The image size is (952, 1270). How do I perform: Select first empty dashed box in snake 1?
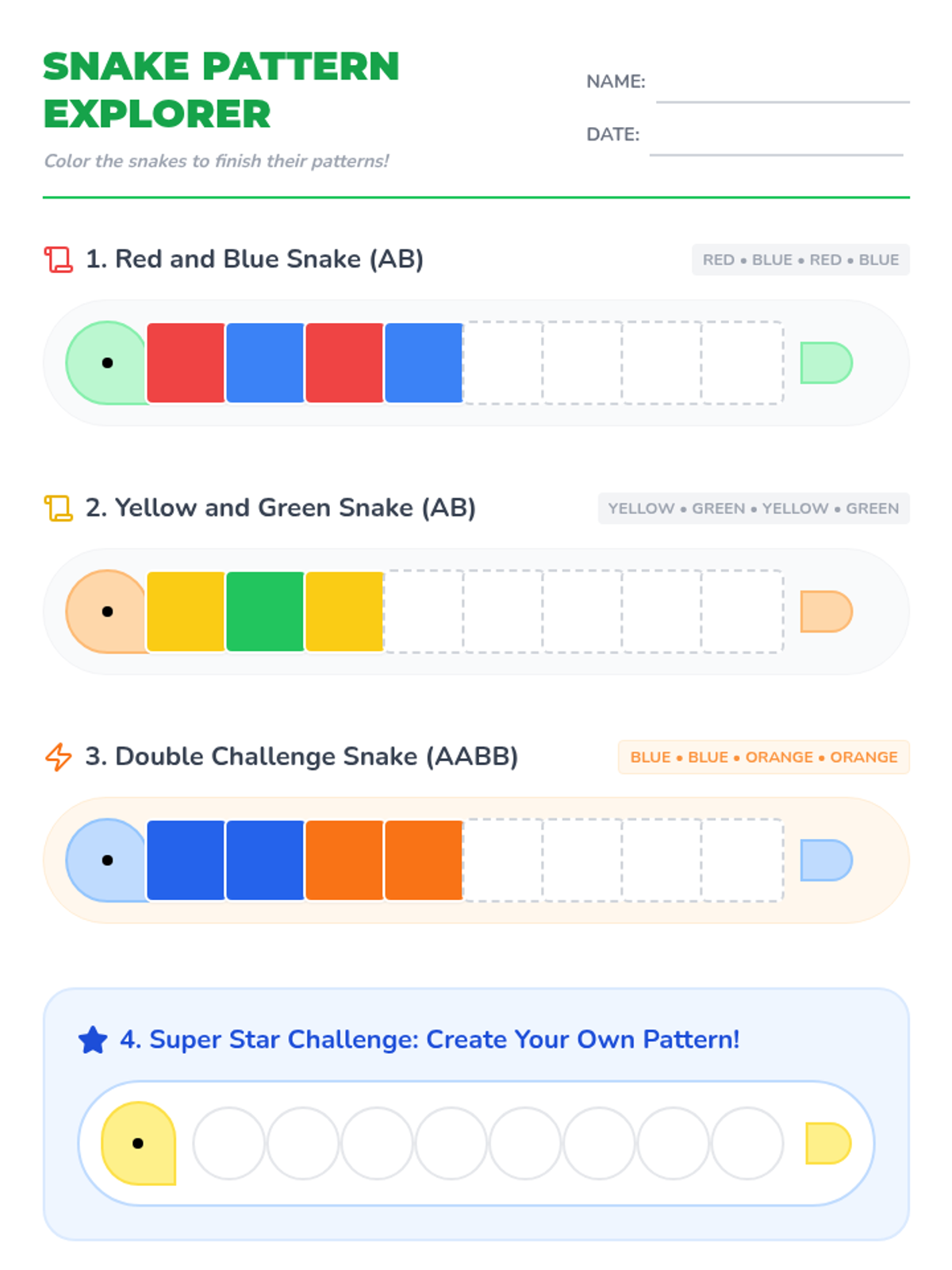click(503, 363)
